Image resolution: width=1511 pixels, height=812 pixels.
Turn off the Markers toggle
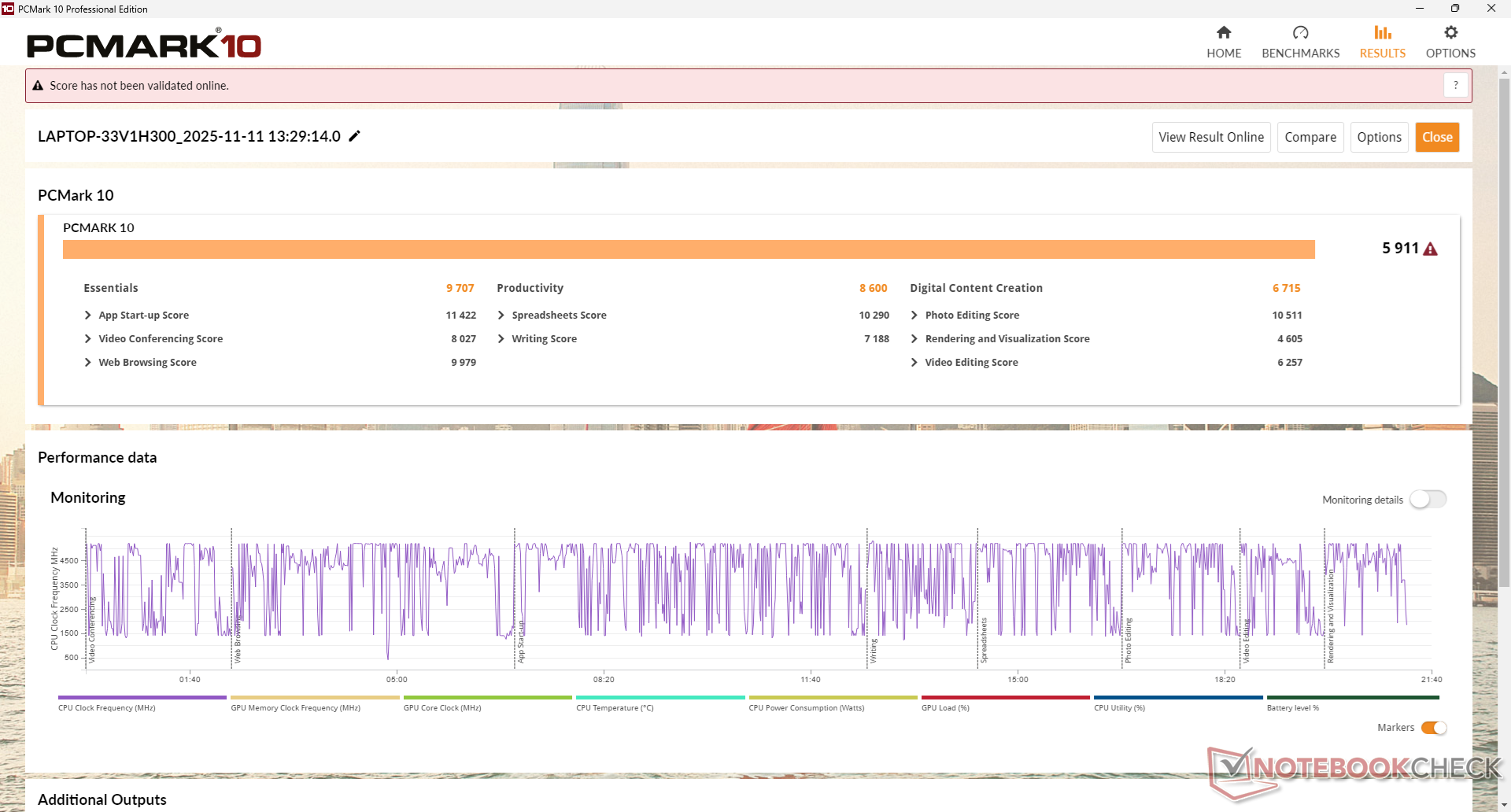point(1433,728)
